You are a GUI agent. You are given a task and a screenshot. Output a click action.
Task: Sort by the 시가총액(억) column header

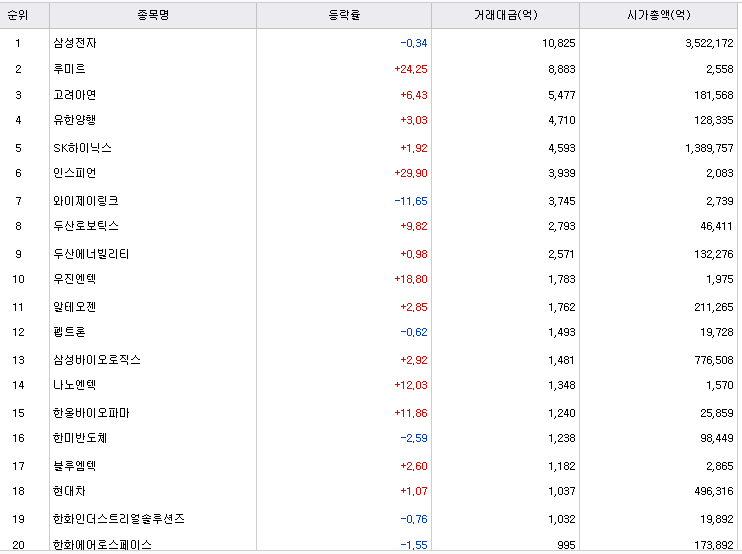pos(659,15)
